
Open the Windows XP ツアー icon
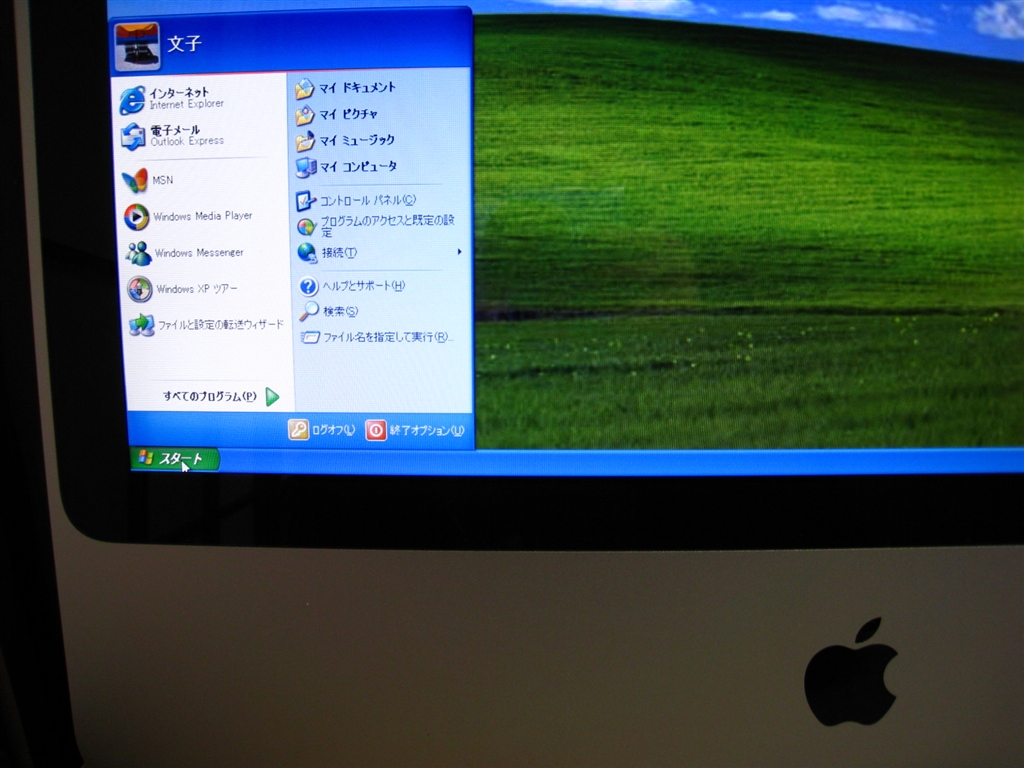coord(140,289)
